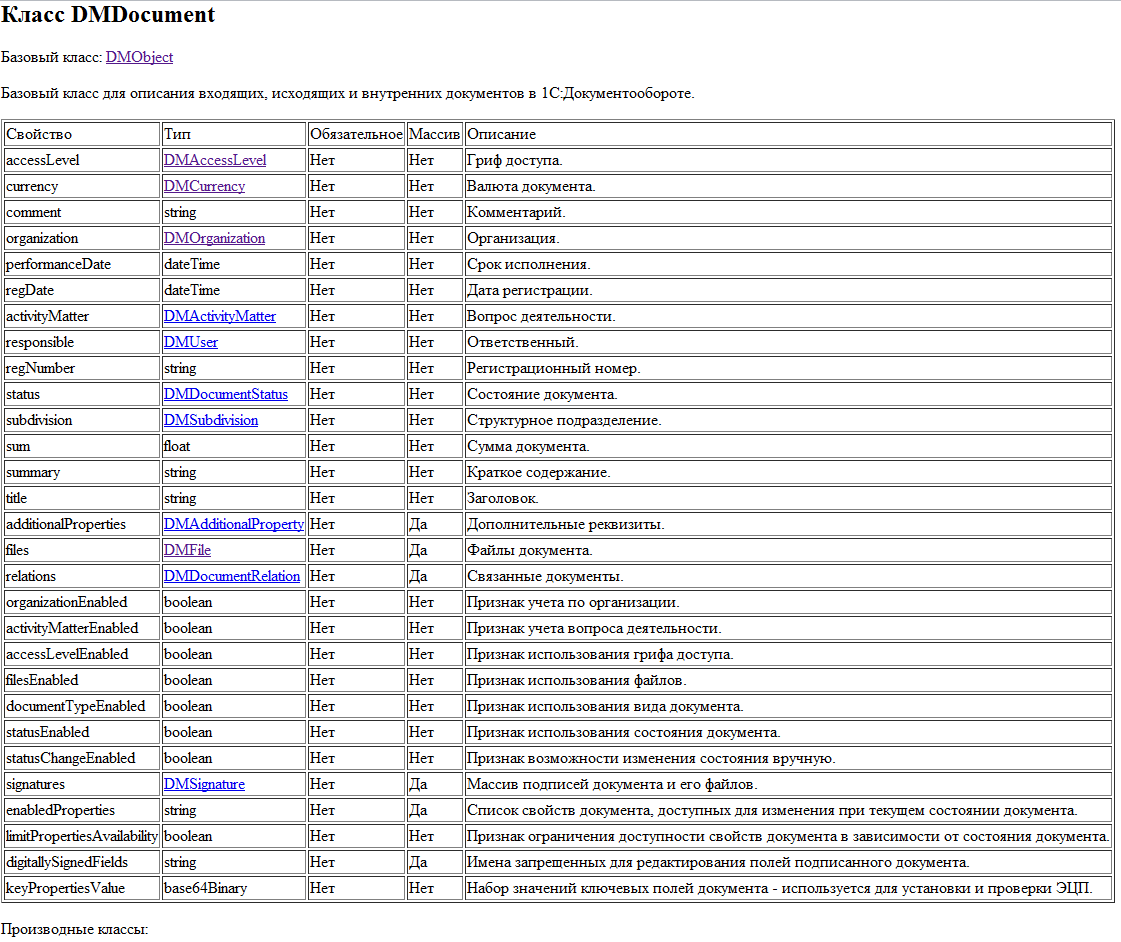Click the statusChangeEnabled property cell
The image size is (1121, 942).
pos(82,758)
